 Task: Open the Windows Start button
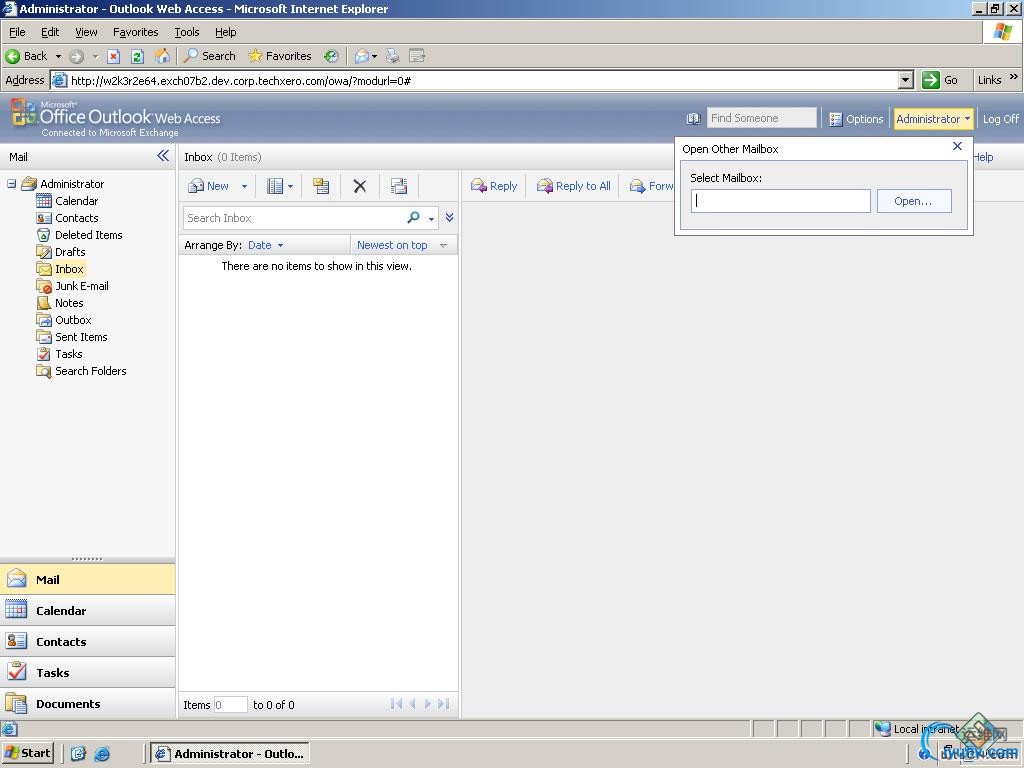(x=28, y=753)
